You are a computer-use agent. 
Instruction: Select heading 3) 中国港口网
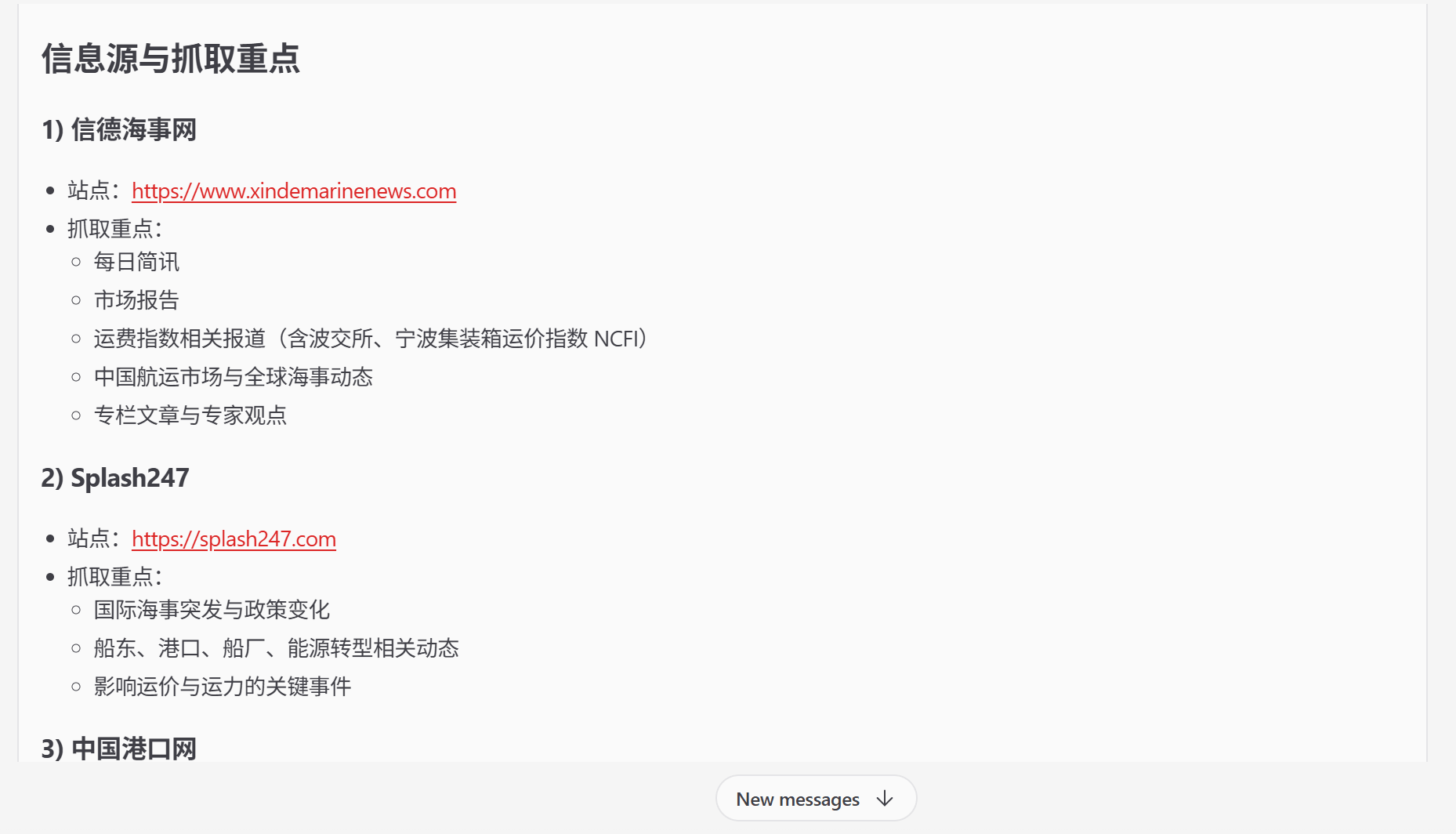[x=118, y=749]
